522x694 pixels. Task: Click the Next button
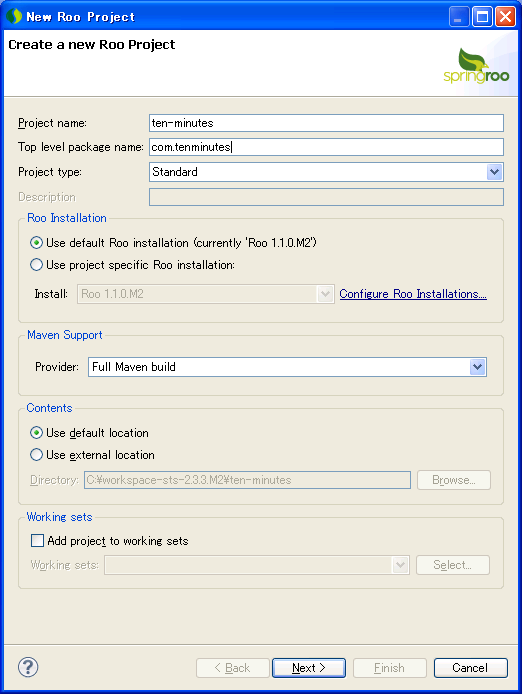point(309,667)
